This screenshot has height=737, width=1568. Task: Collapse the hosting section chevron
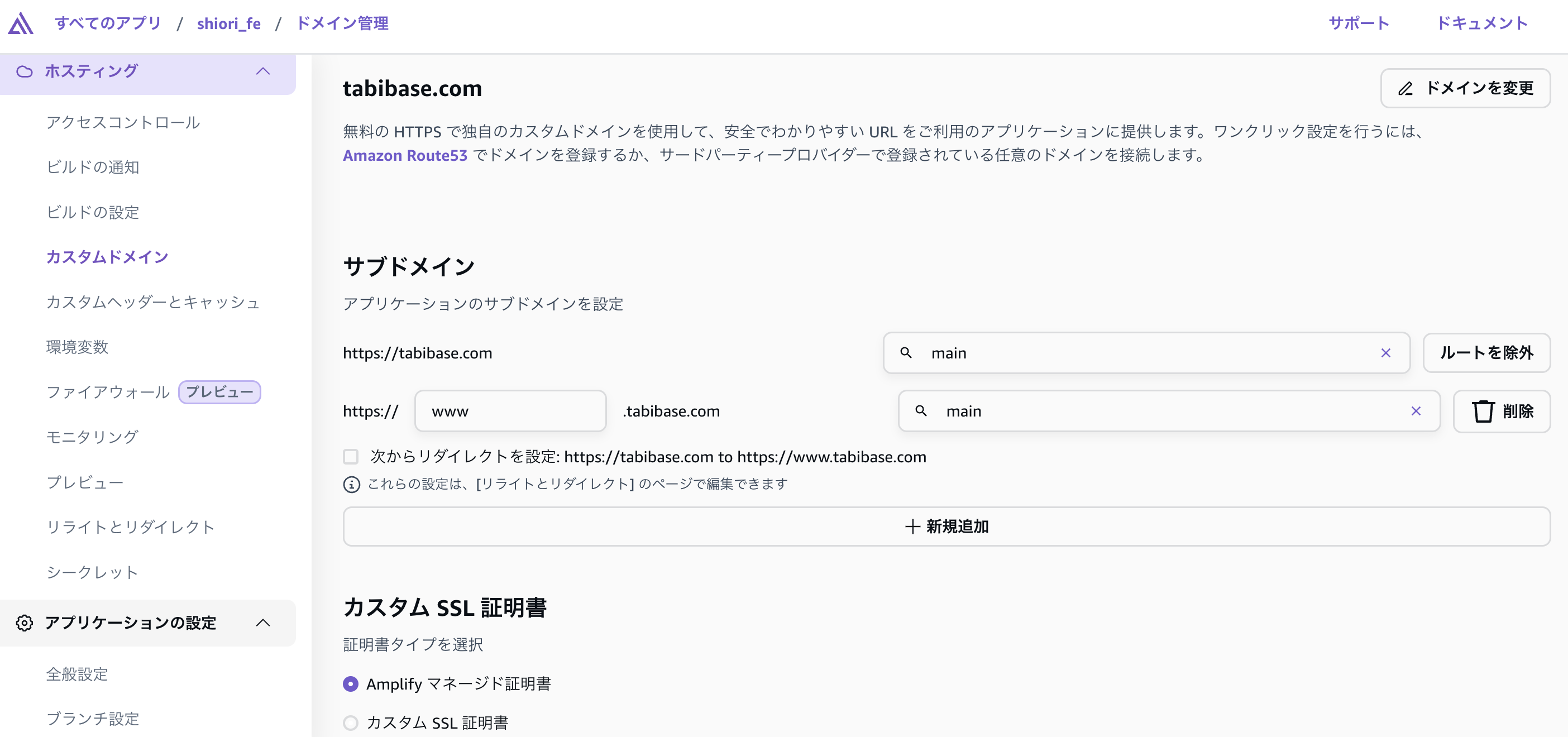pyautogui.click(x=263, y=72)
